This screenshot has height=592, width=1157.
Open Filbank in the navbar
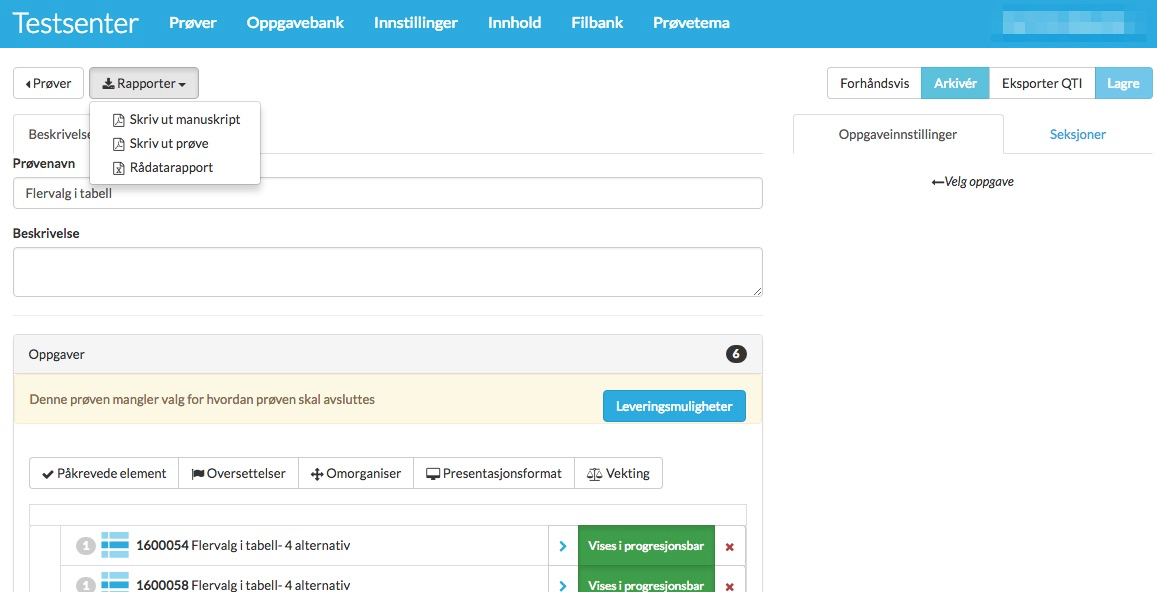[597, 23]
